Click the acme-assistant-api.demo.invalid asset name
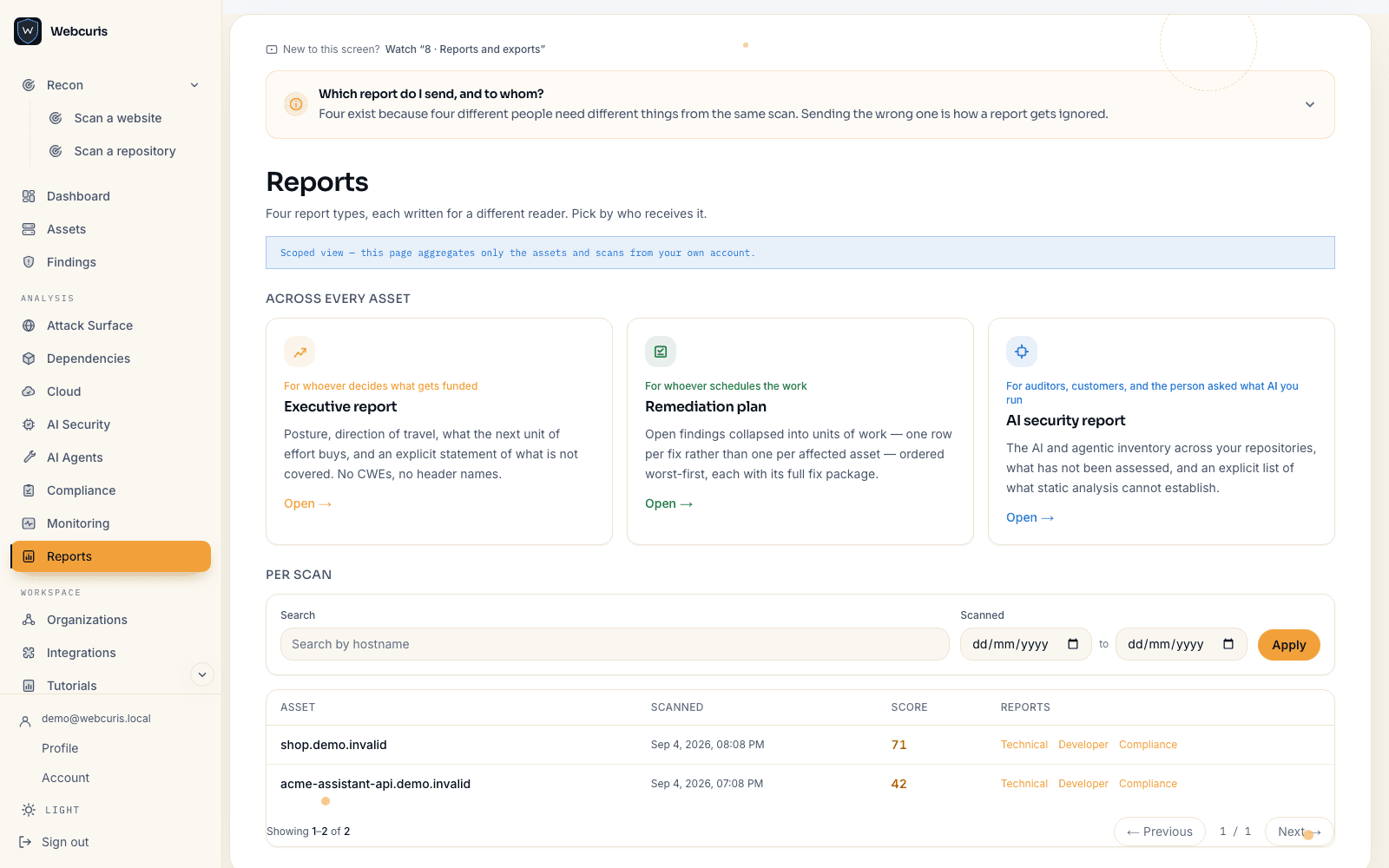1389x868 pixels. (375, 784)
